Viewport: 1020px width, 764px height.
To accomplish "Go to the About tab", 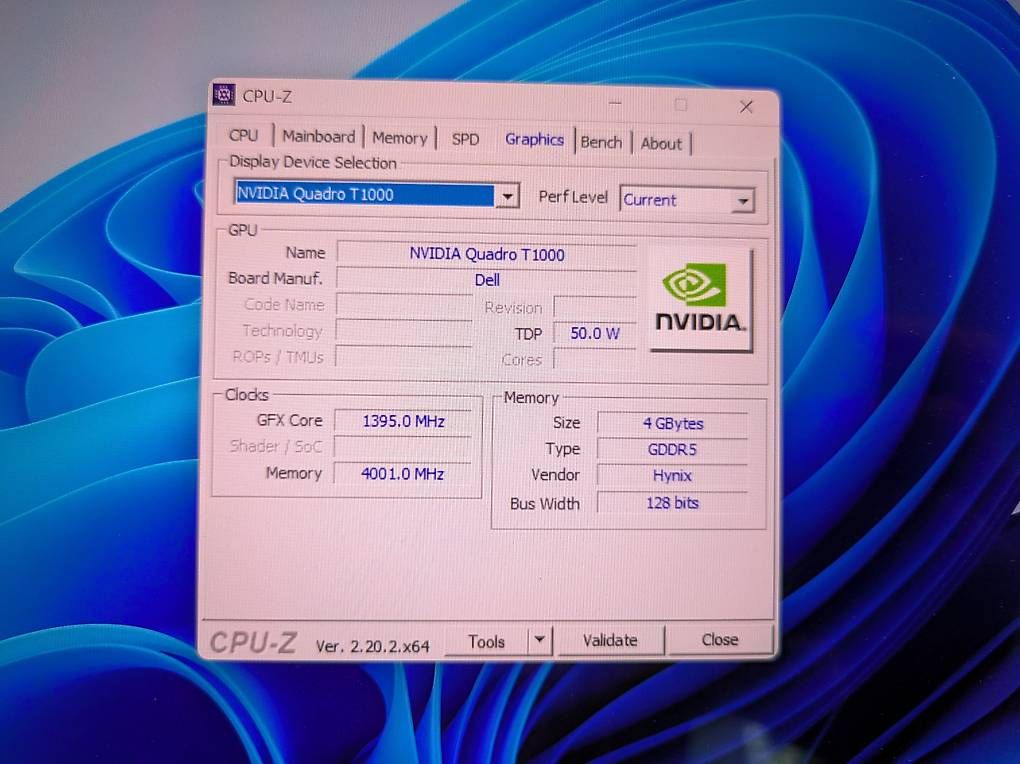I will (x=661, y=143).
